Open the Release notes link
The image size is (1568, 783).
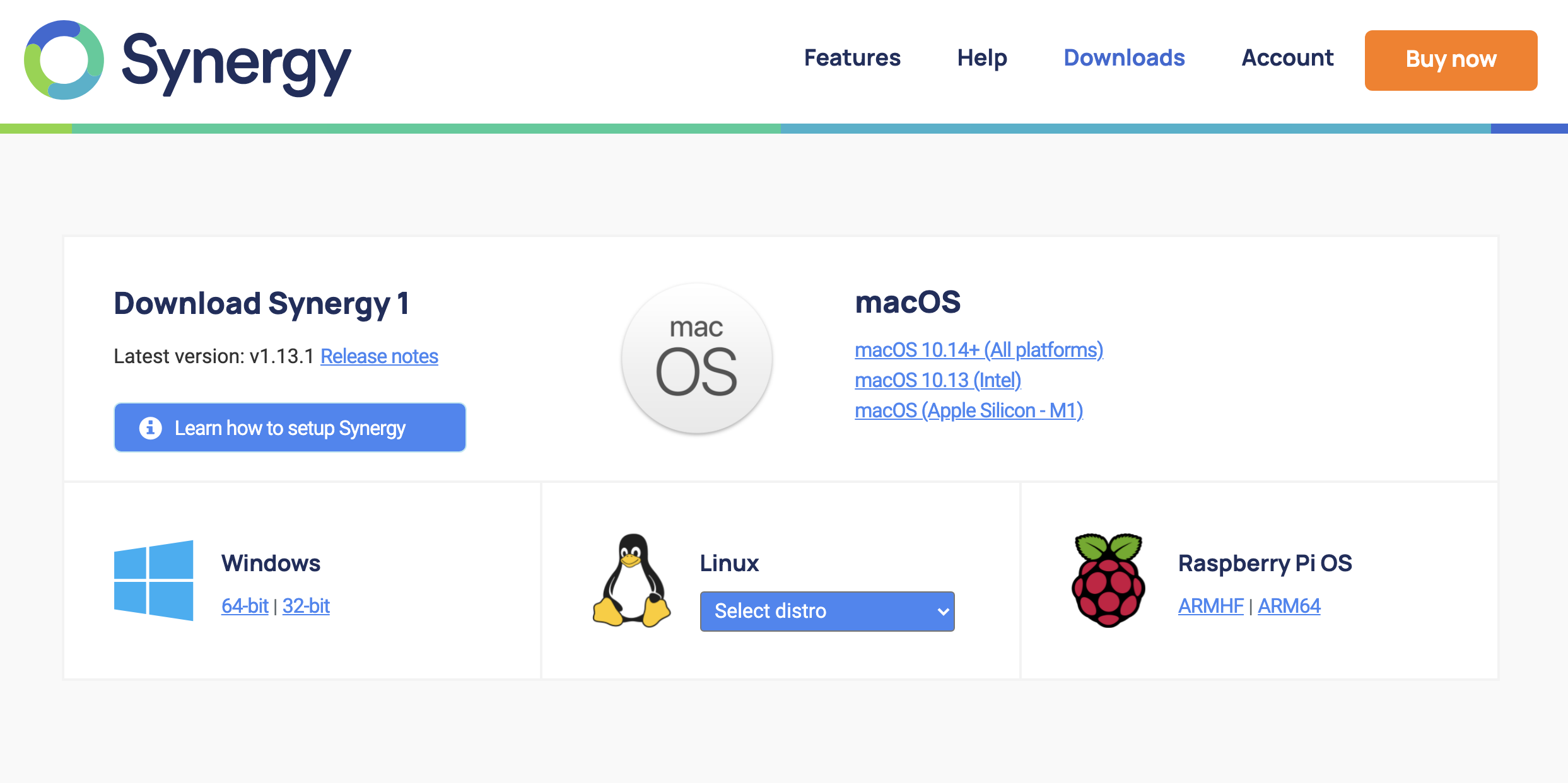(x=379, y=356)
